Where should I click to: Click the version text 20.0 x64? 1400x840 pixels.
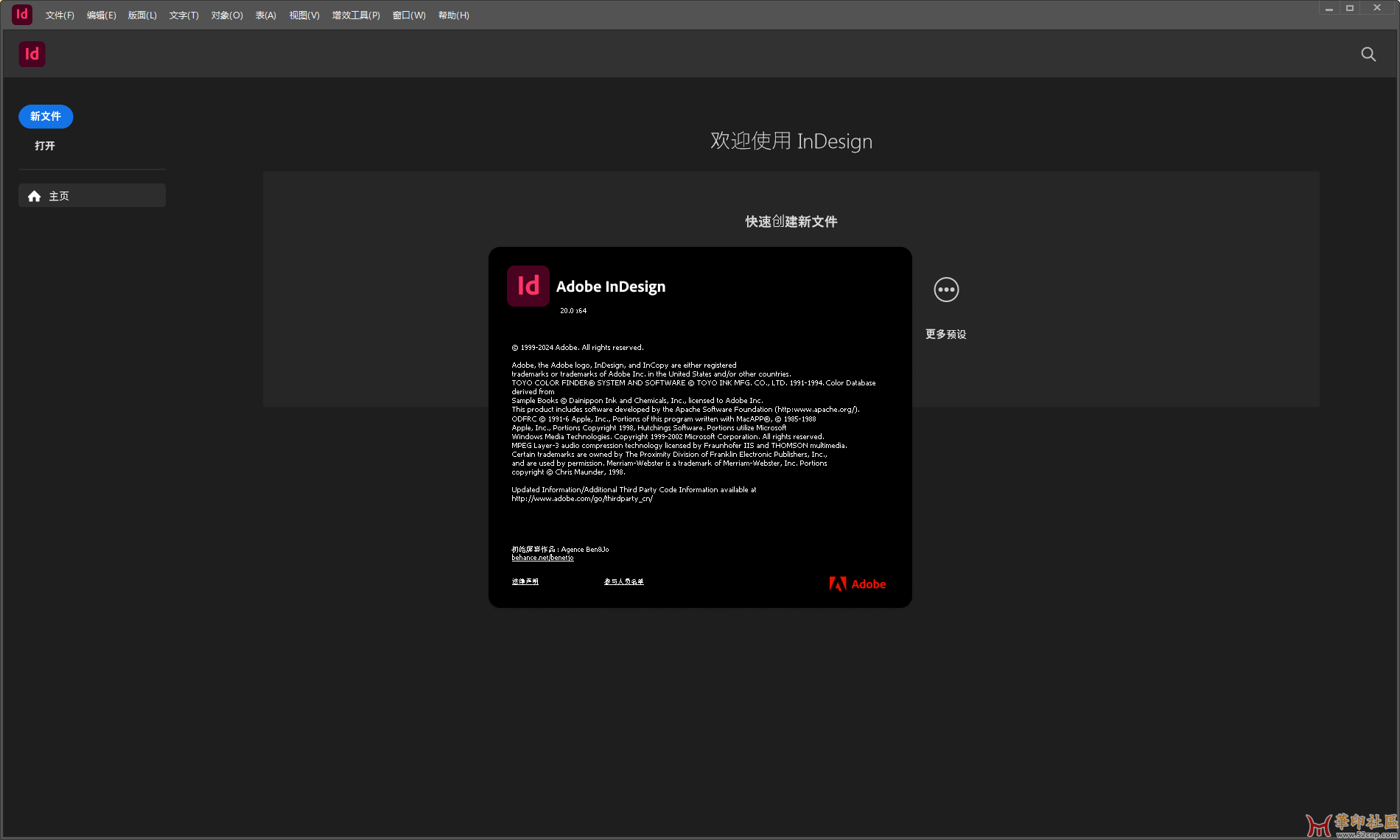coord(573,311)
